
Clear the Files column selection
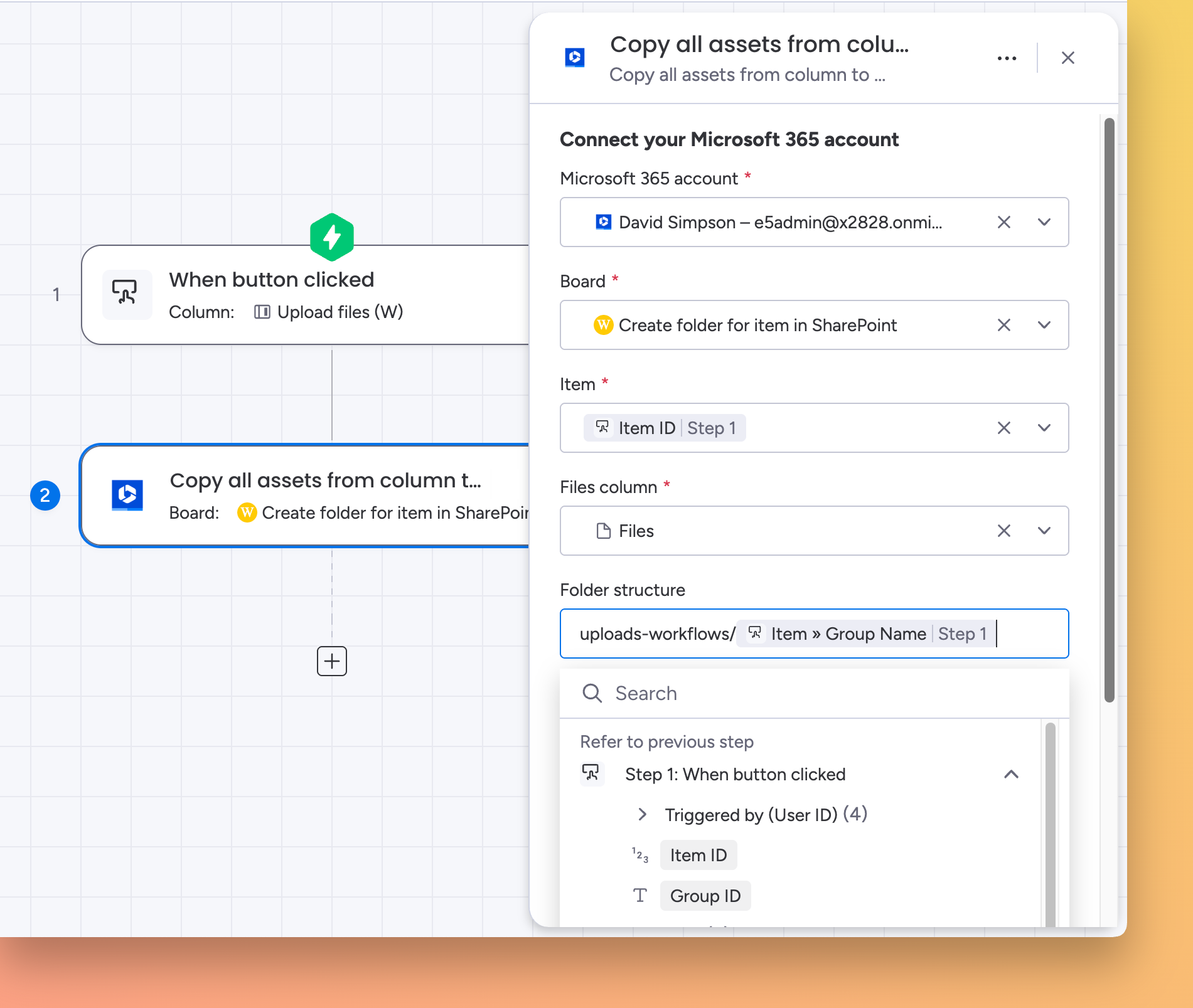[x=1003, y=531]
